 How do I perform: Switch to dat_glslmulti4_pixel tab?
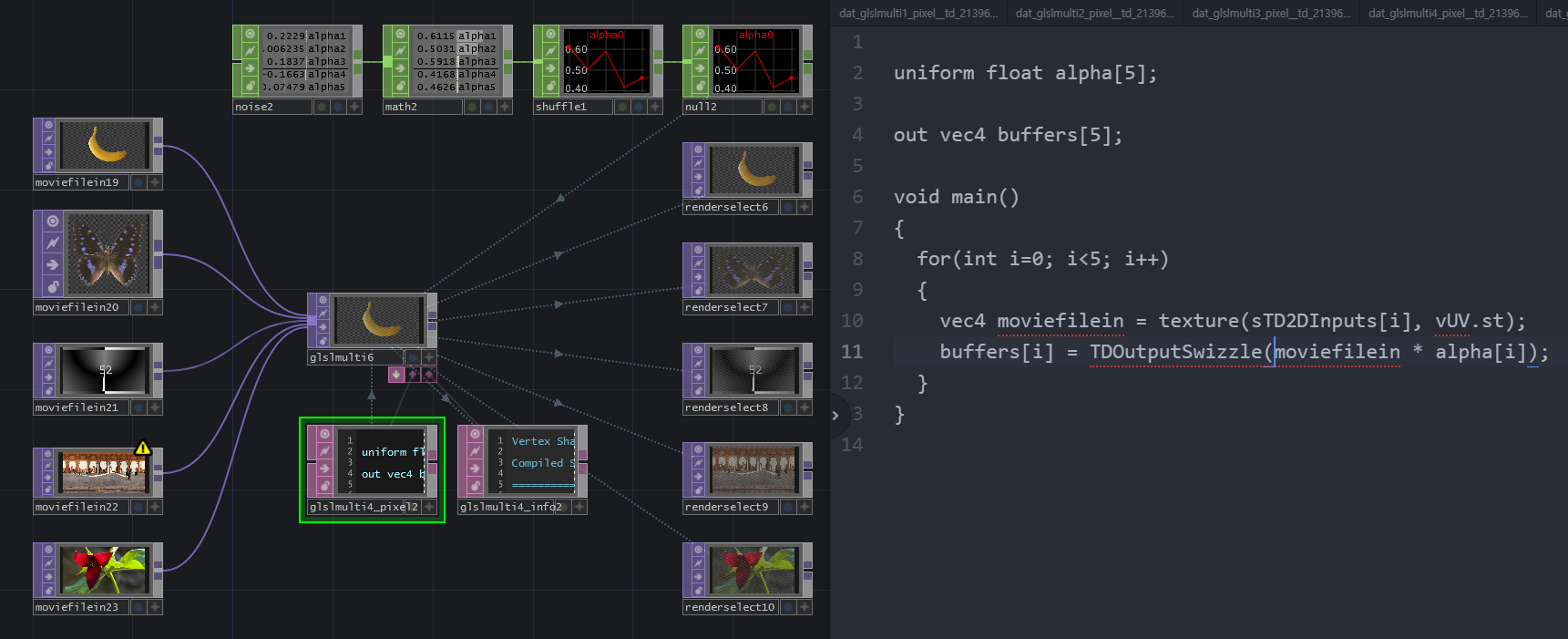pos(1448,13)
